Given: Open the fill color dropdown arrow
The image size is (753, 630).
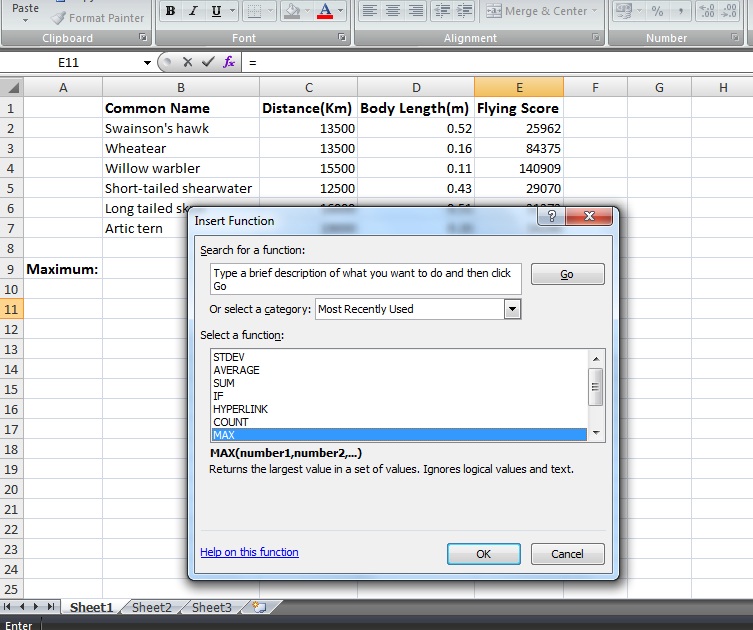Looking at the screenshot, I should tap(308, 11).
